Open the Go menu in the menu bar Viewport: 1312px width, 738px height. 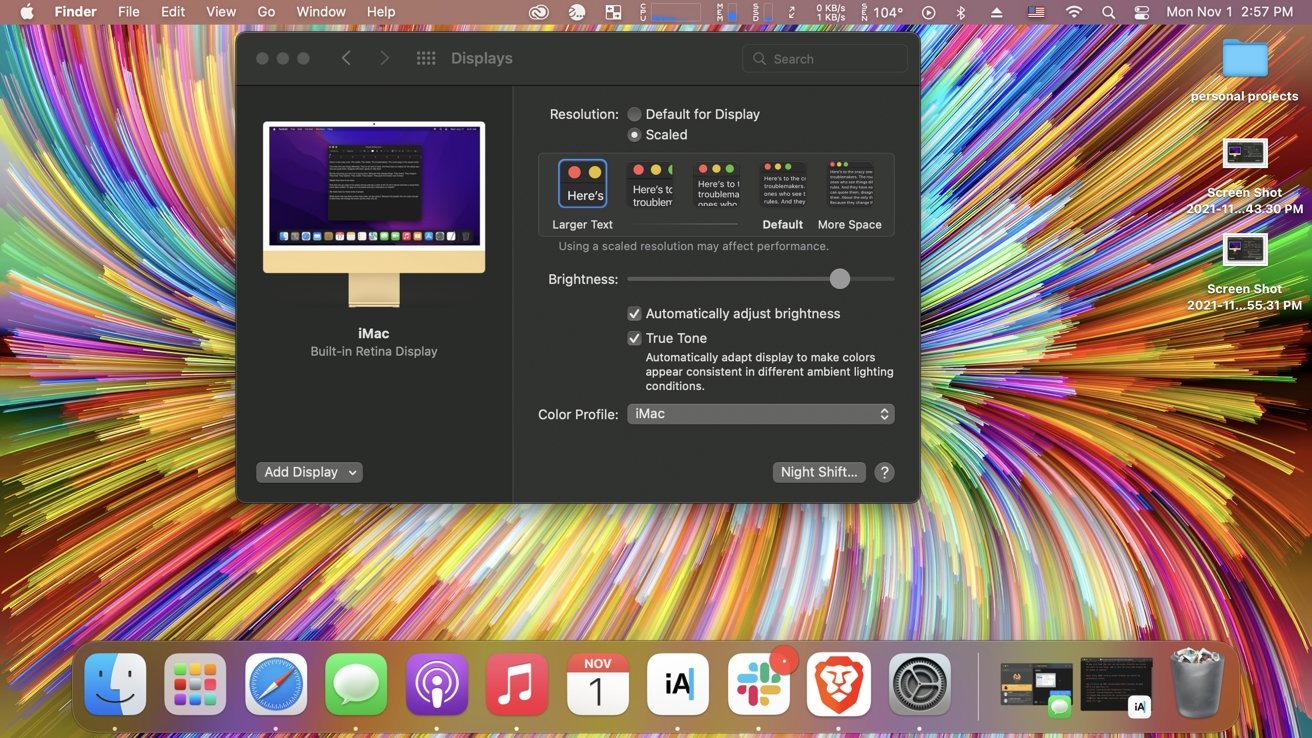[265, 11]
